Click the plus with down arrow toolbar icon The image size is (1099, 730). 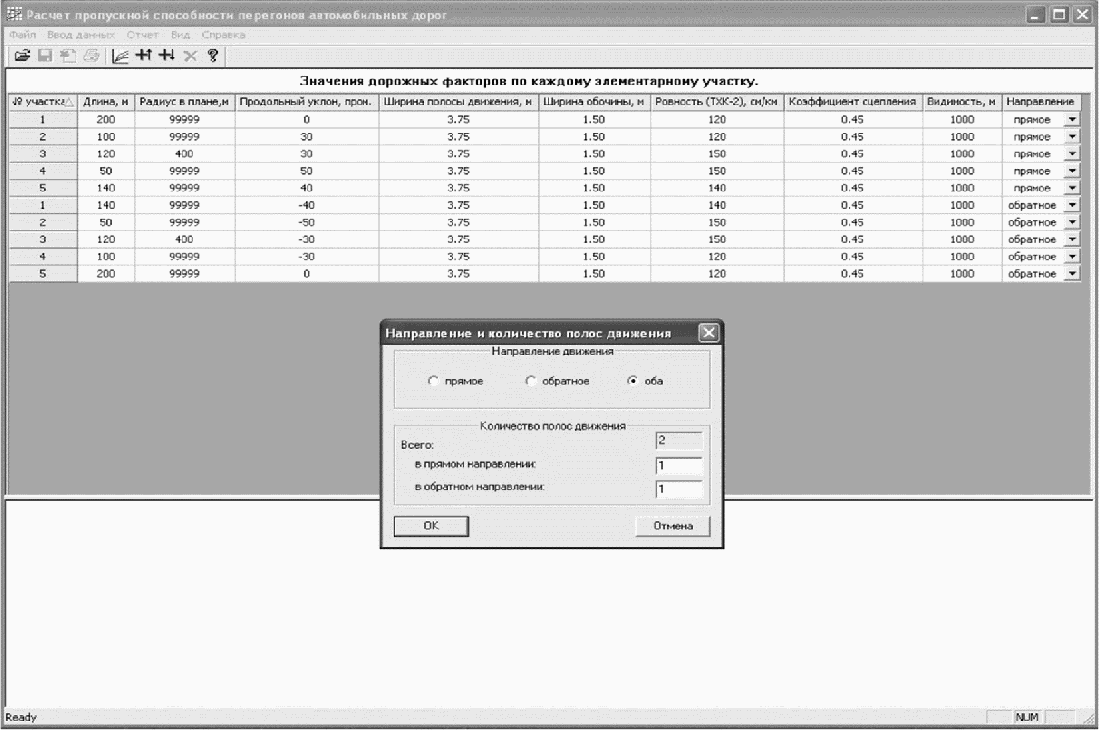pos(167,55)
